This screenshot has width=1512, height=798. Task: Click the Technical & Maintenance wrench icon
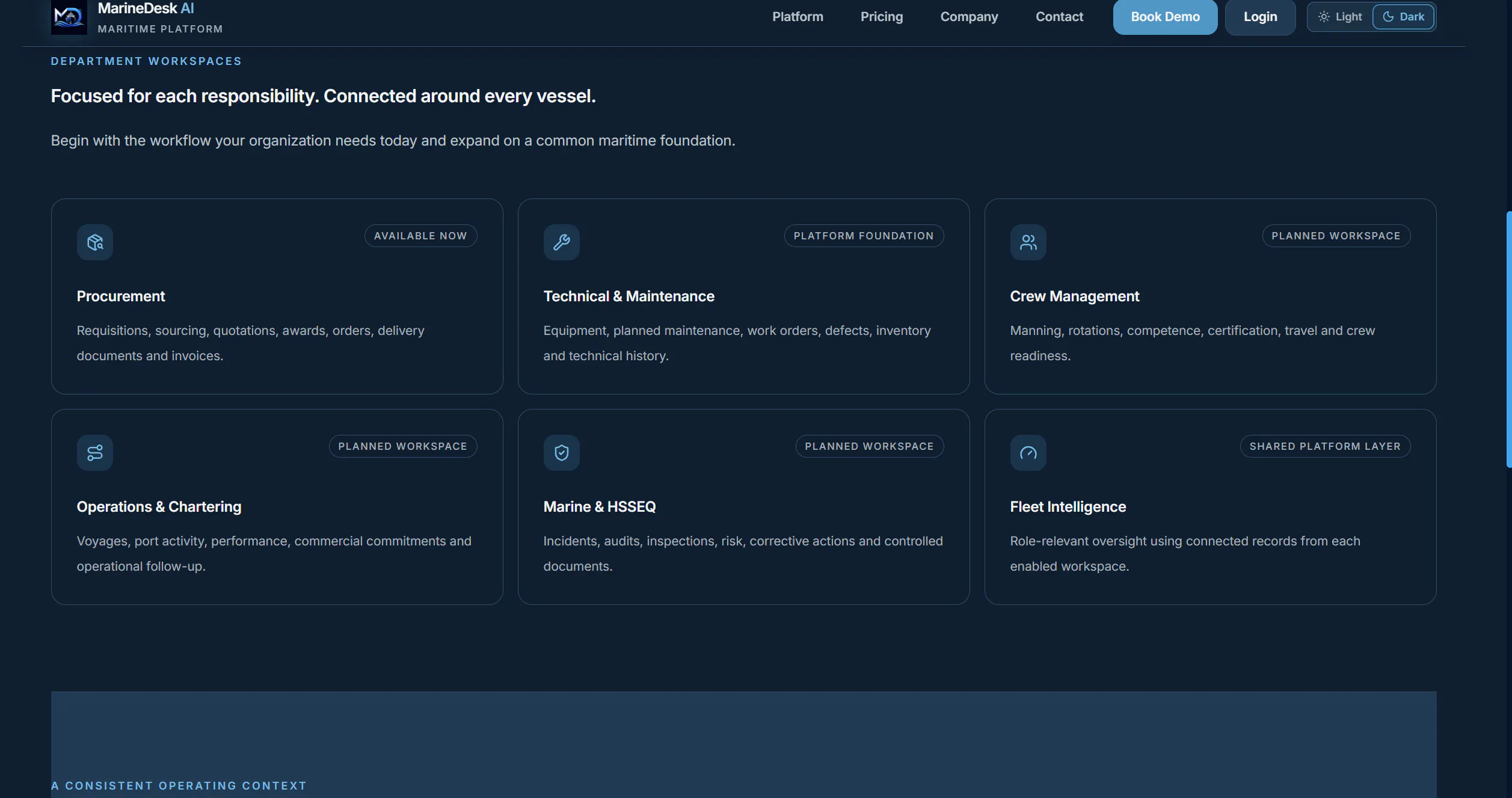[x=562, y=242]
